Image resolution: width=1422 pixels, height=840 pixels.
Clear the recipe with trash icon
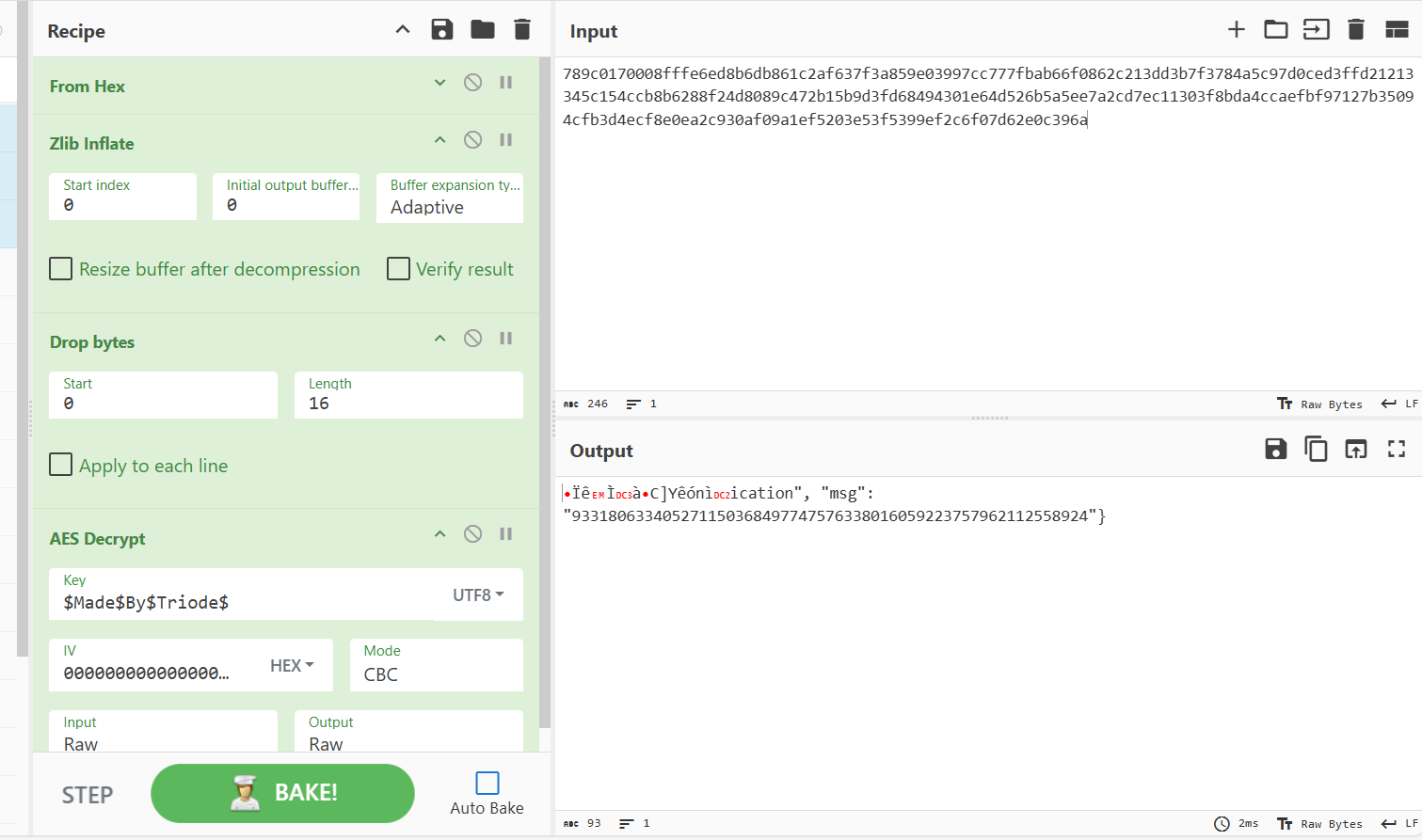[x=522, y=30]
